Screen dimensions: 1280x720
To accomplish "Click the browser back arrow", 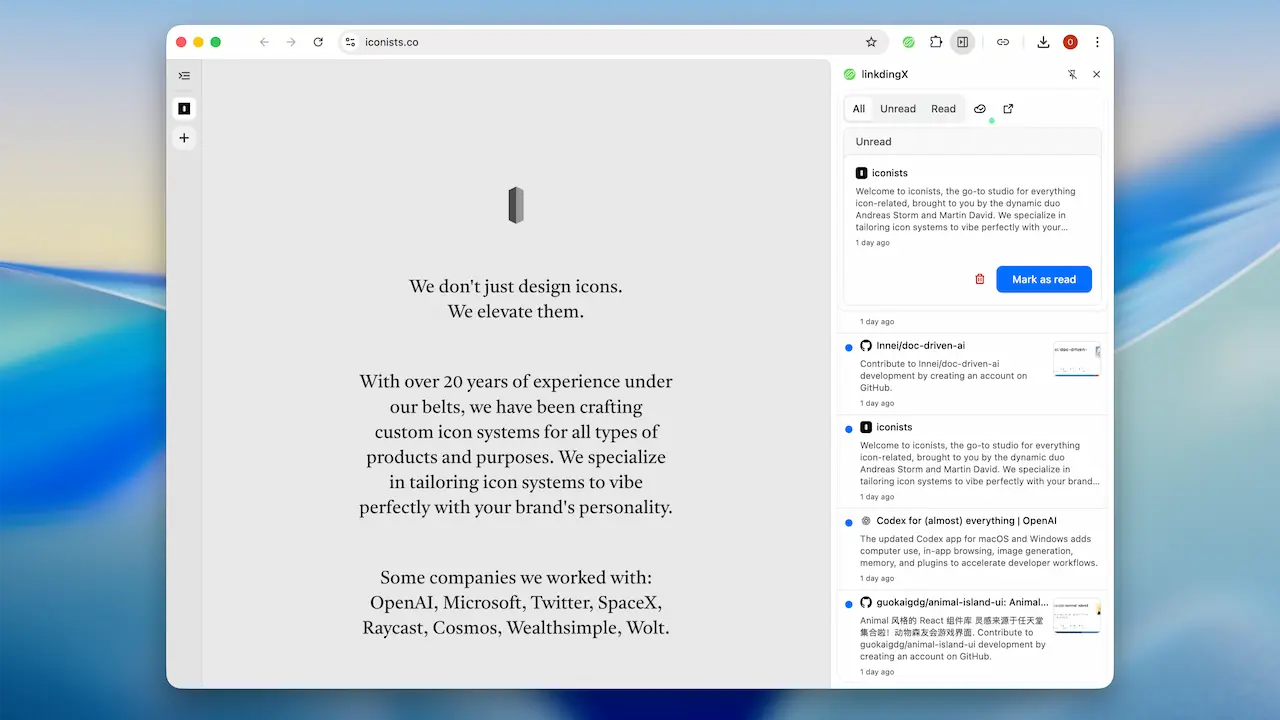I will (x=264, y=42).
